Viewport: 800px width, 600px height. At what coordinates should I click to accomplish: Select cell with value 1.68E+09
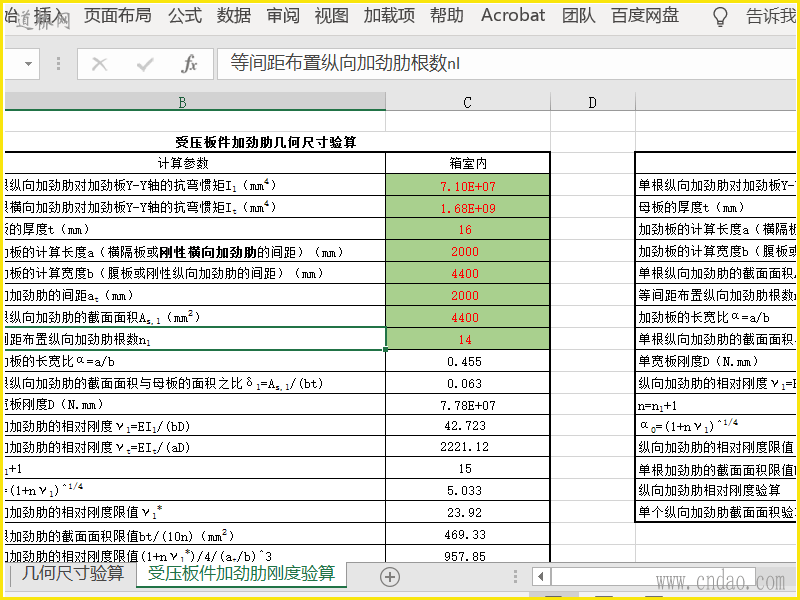(468, 208)
